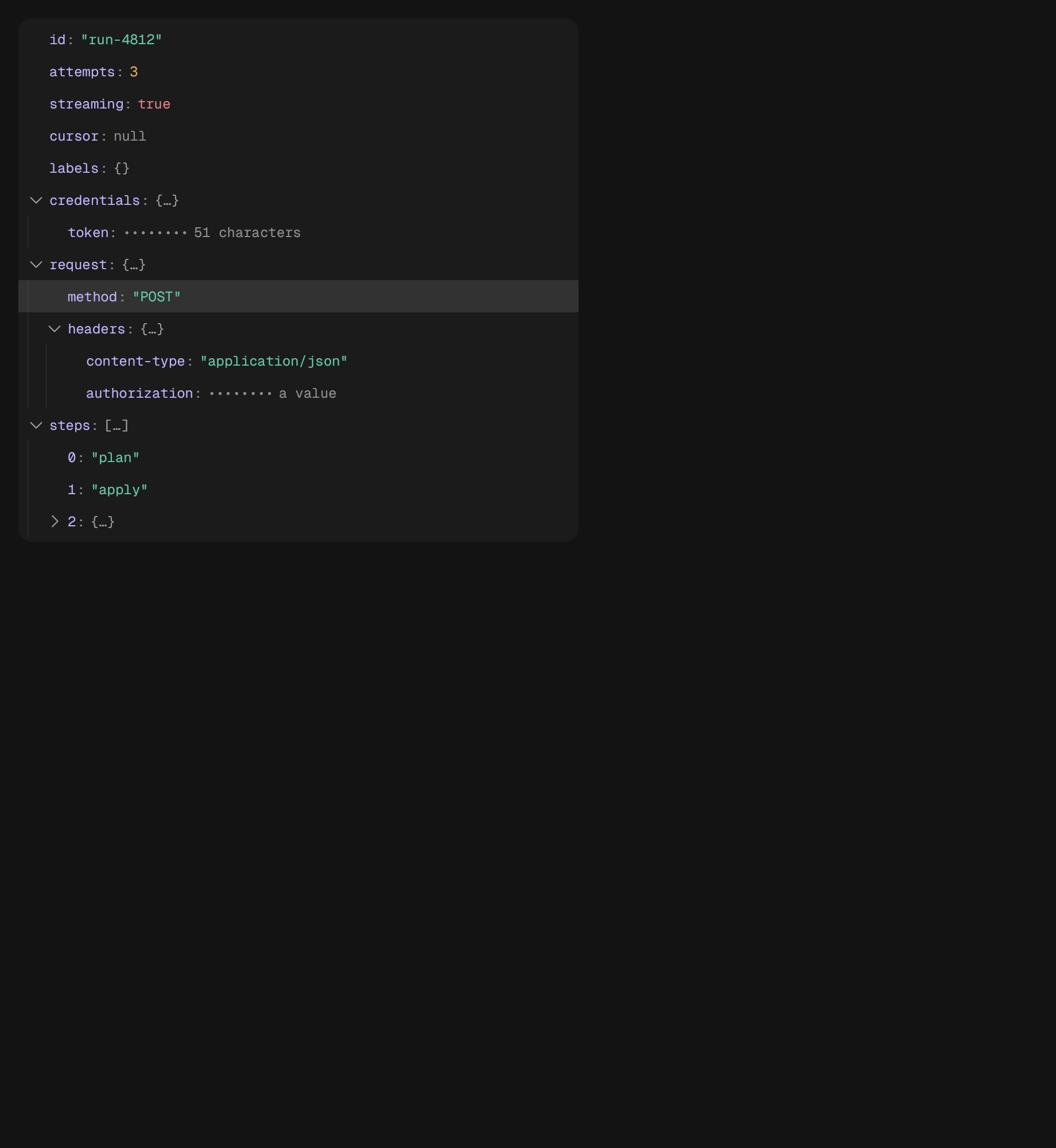Click the steps key label
Viewport: 1056px width, 1148px height.
(70, 425)
